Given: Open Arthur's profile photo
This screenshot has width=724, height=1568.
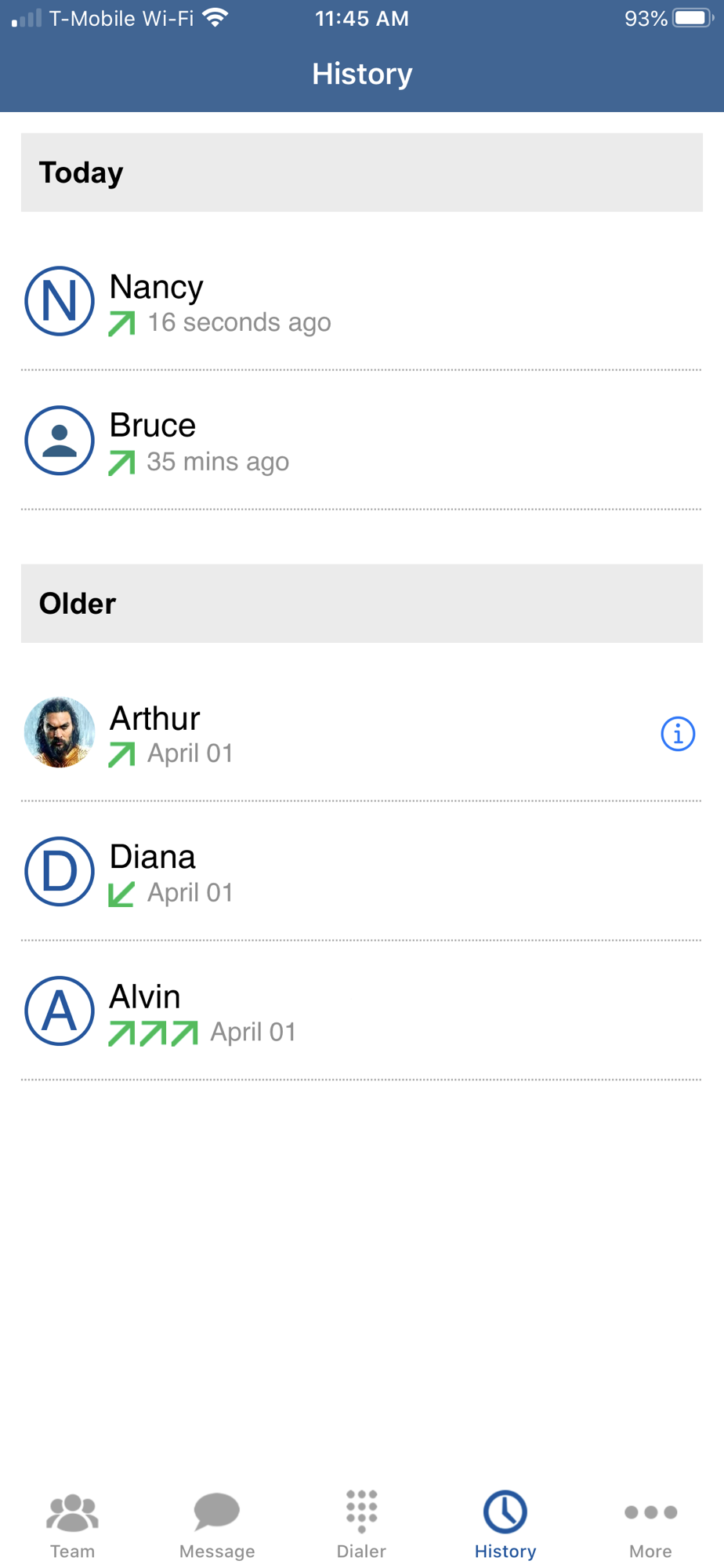Looking at the screenshot, I should (x=60, y=732).
